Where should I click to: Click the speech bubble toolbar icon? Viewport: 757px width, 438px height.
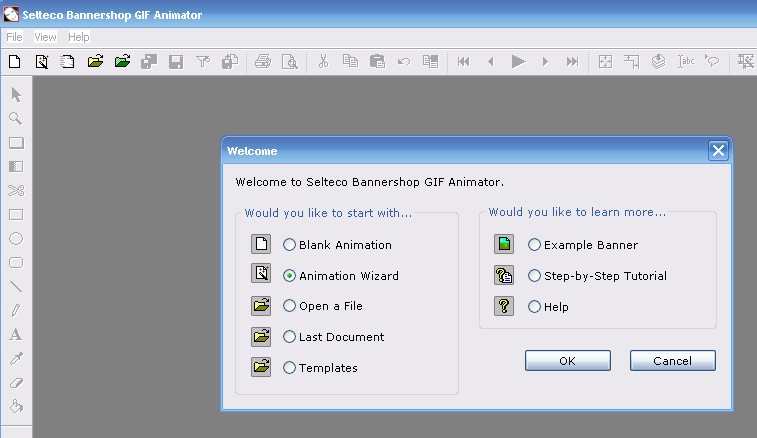click(x=712, y=61)
